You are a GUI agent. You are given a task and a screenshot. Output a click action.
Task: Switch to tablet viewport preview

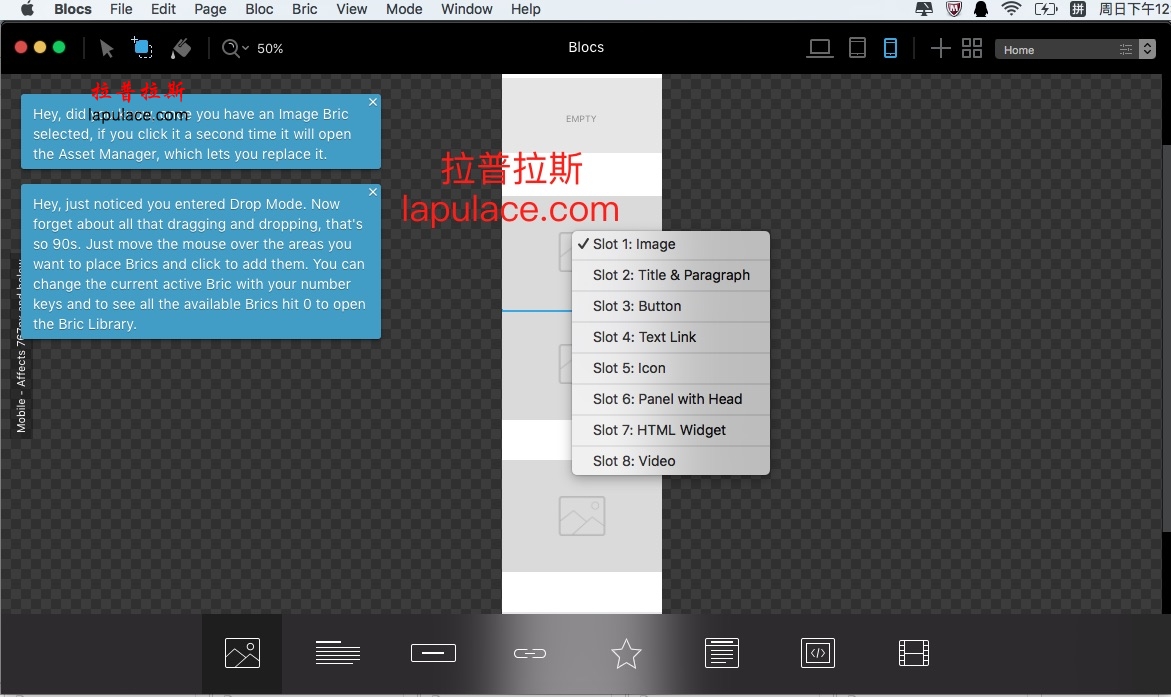[857, 48]
